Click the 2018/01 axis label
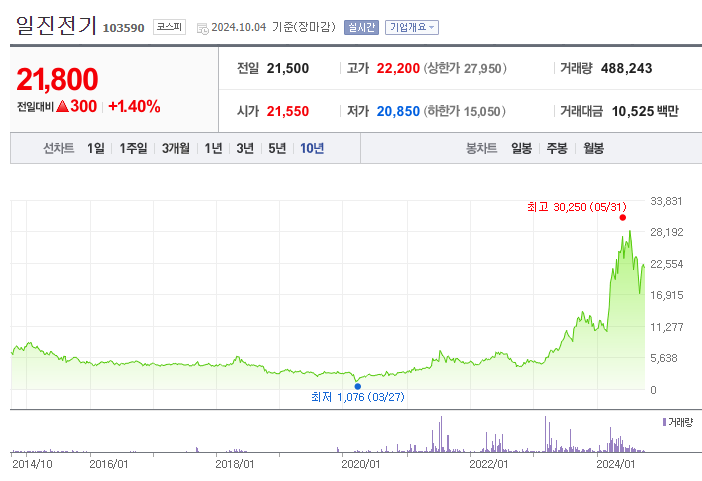The image size is (702, 481). click(235, 464)
